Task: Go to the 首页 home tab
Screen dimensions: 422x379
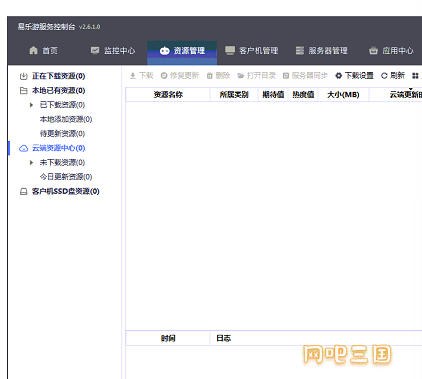Action: (44, 51)
